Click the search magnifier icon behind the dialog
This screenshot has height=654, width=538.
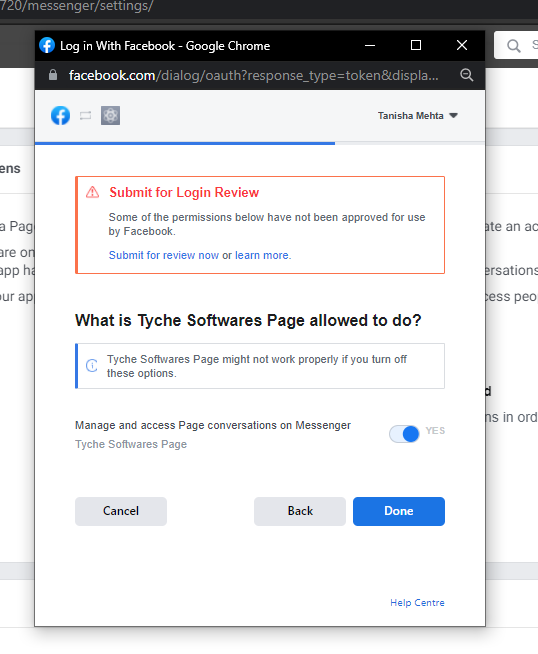[x=514, y=45]
